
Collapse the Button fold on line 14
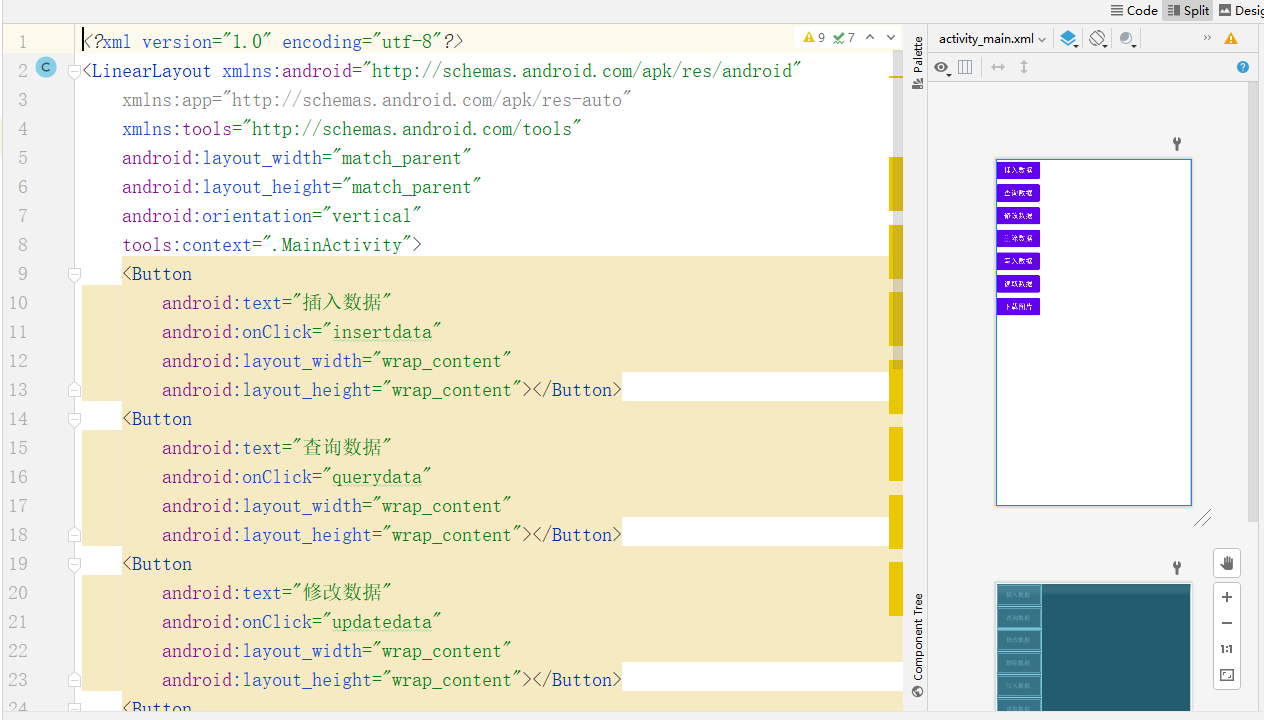coord(74,419)
